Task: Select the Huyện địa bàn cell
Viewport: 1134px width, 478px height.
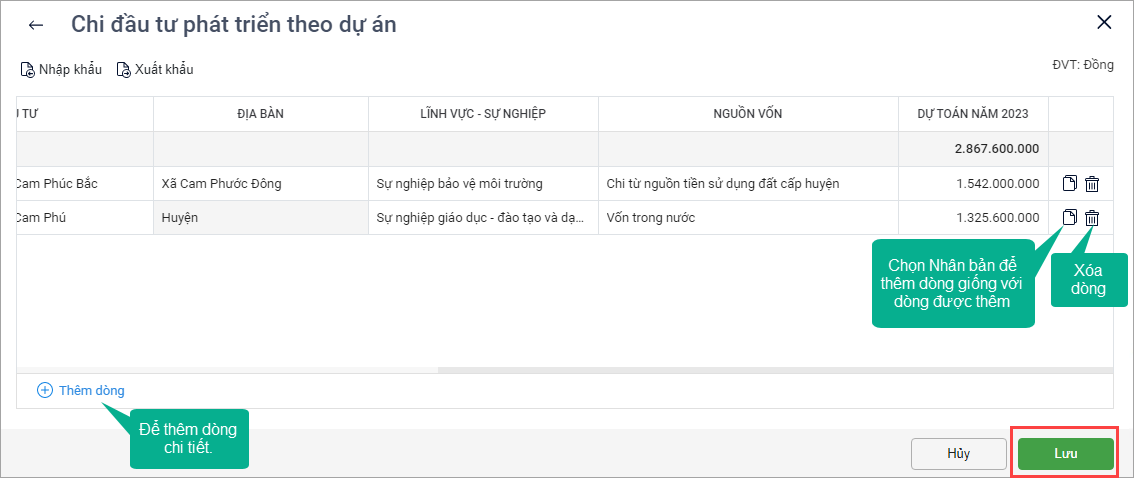Action: (x=260, y=218)
